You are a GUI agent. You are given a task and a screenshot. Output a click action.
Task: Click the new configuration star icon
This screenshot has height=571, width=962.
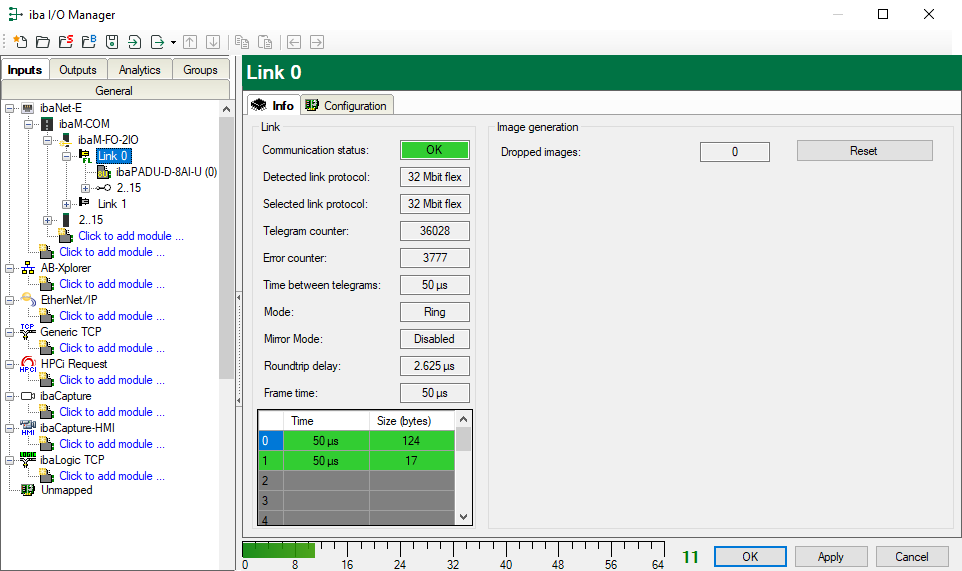pyautogui.click(x=20, y=42)
